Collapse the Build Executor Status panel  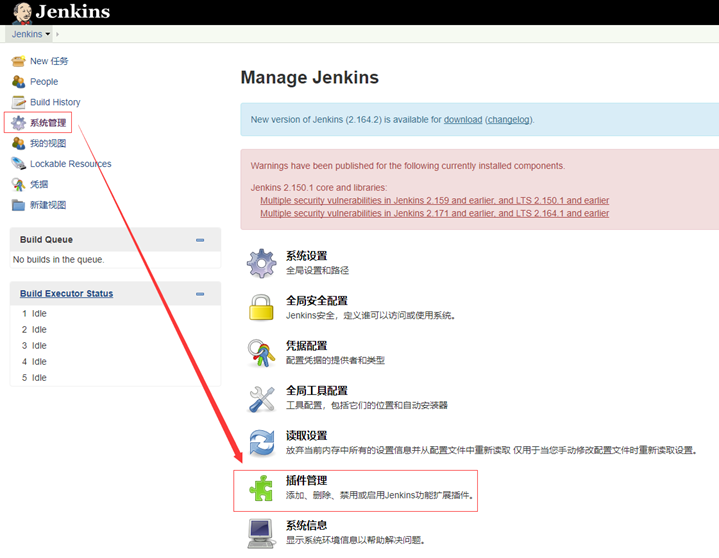tap(200, 294)
